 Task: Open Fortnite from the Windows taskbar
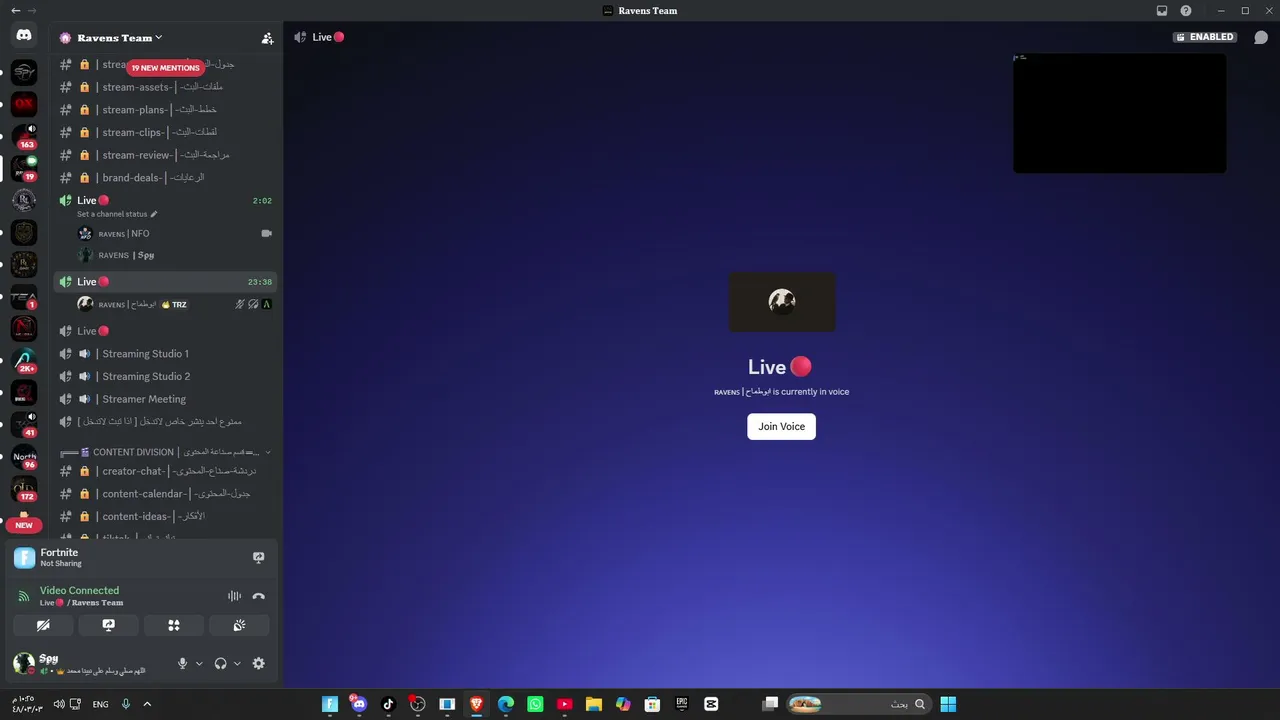(x=330, y=704)
